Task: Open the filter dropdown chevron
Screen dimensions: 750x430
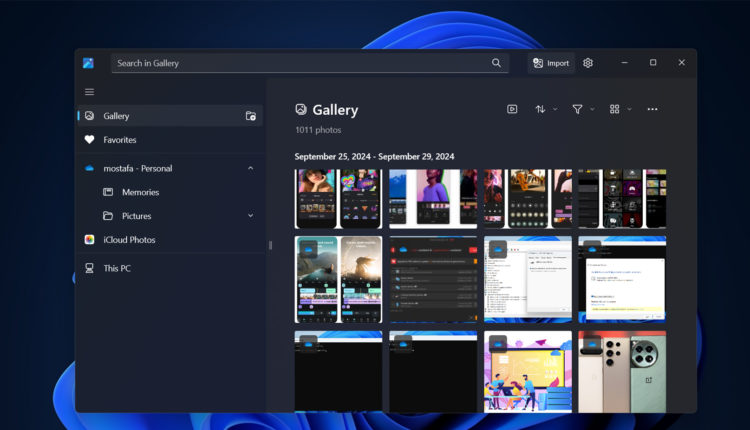Action: click(x=592, y=110)
